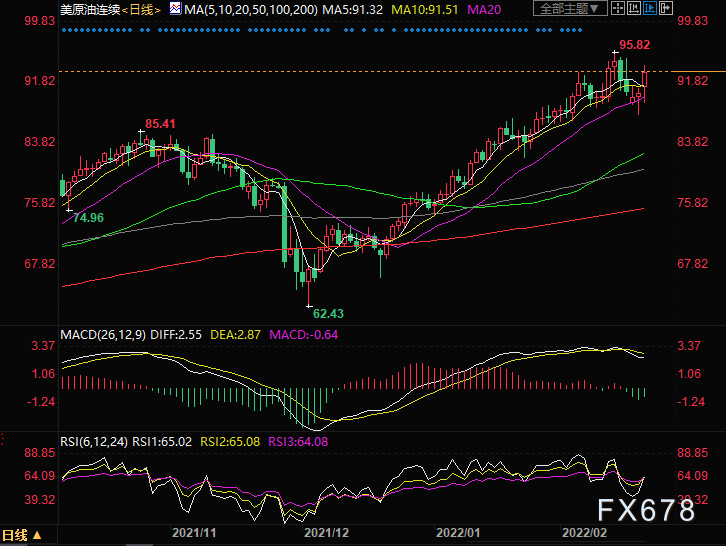Open the RSI(6,12,24) indicator settings
726x546 pixels.
click(x=94, y=442)
